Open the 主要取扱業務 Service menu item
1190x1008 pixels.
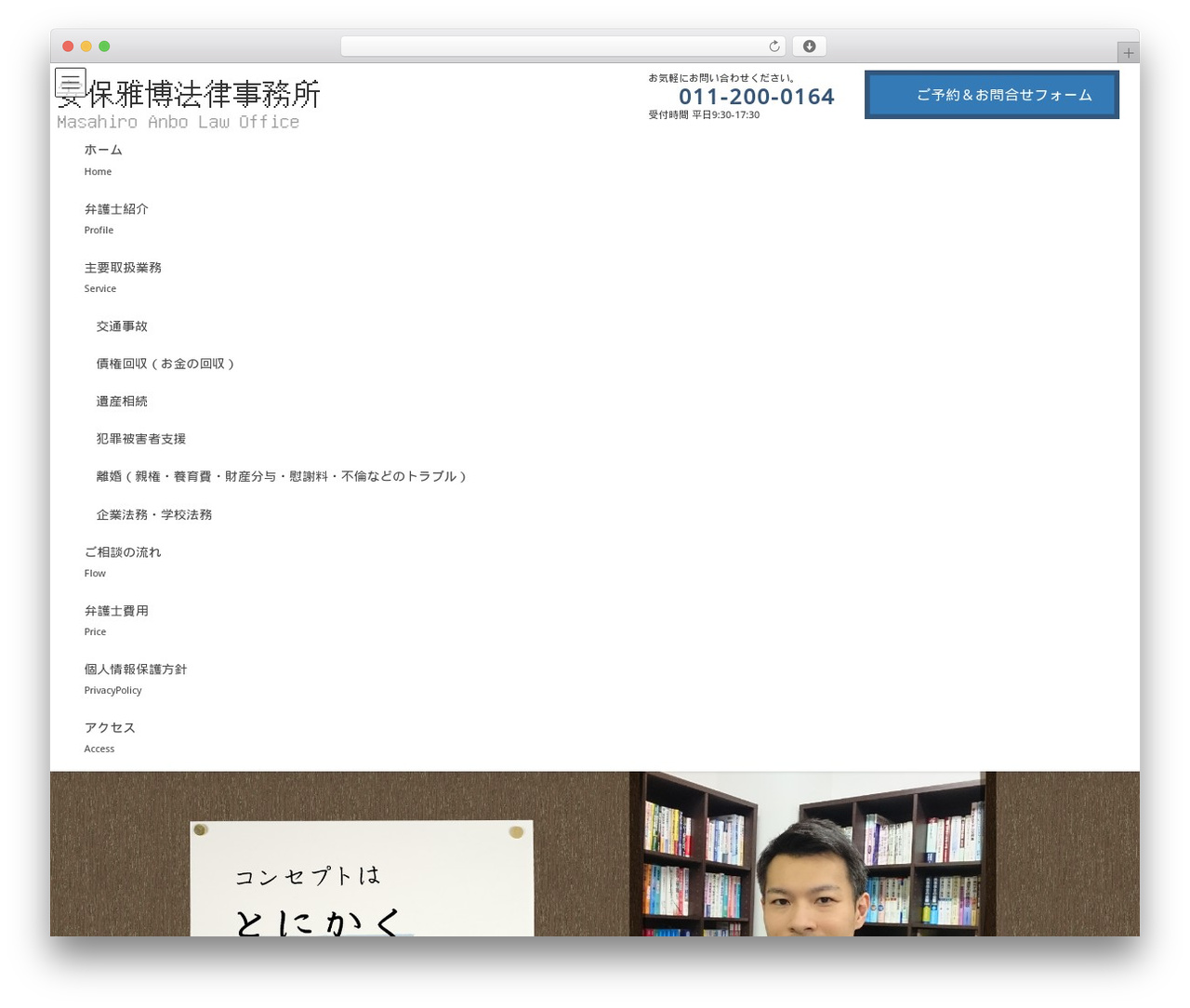coord(123,277)
